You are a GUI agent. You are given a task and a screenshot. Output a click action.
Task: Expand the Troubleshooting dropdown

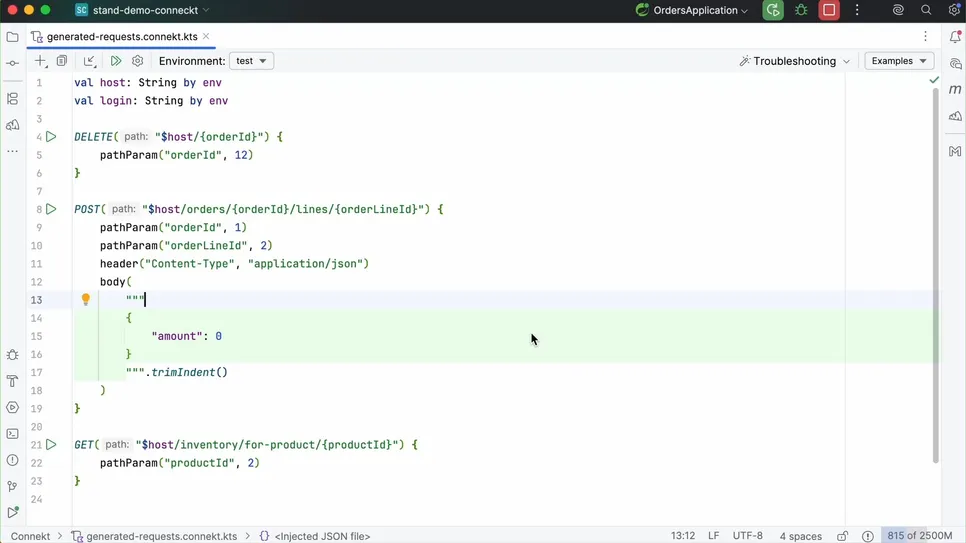[x=794, y=61]
